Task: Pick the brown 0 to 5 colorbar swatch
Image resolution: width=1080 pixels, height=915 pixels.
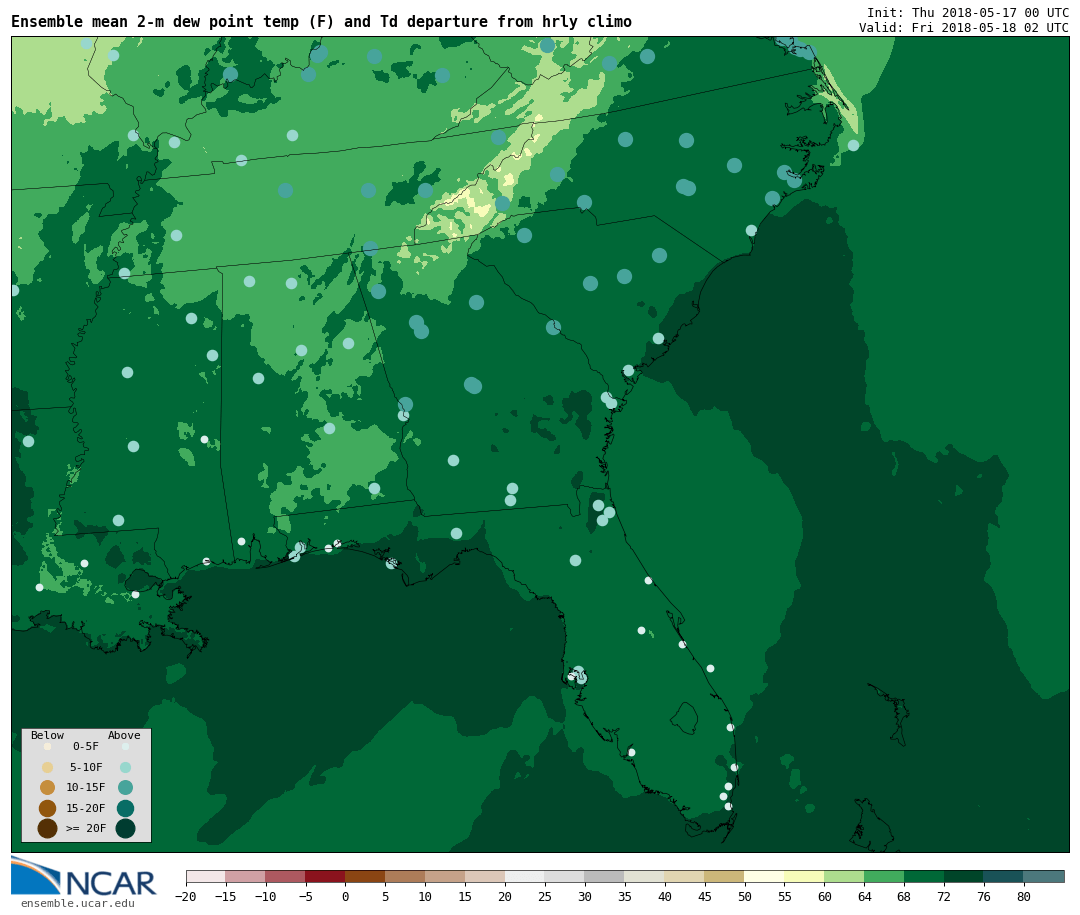Action: point(366,876)
